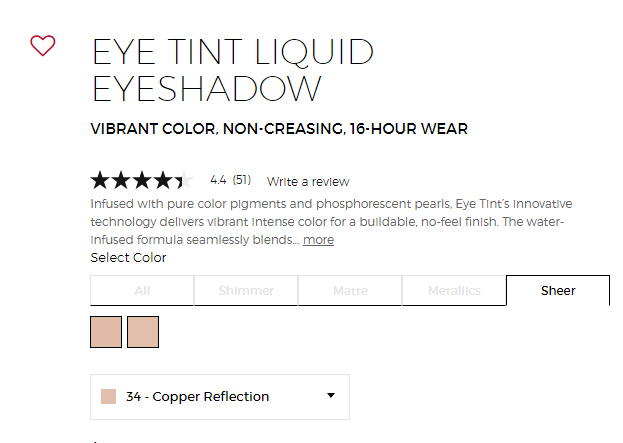Open the review count (51)

(x=242, y=180)
